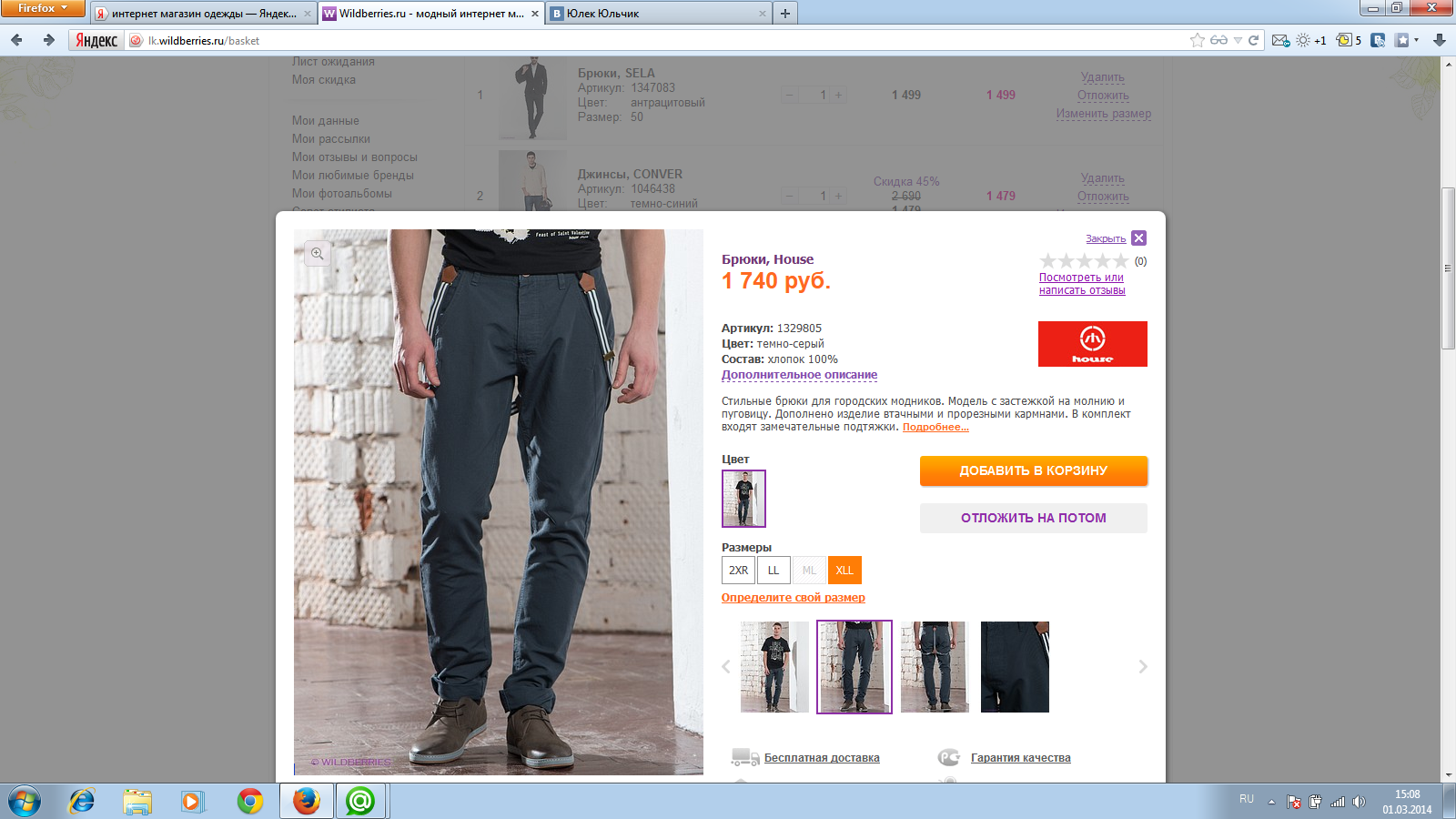Close the Wildberries.ru browser tab
This screenshot has height=819, width=1456.
pos(535,14)
